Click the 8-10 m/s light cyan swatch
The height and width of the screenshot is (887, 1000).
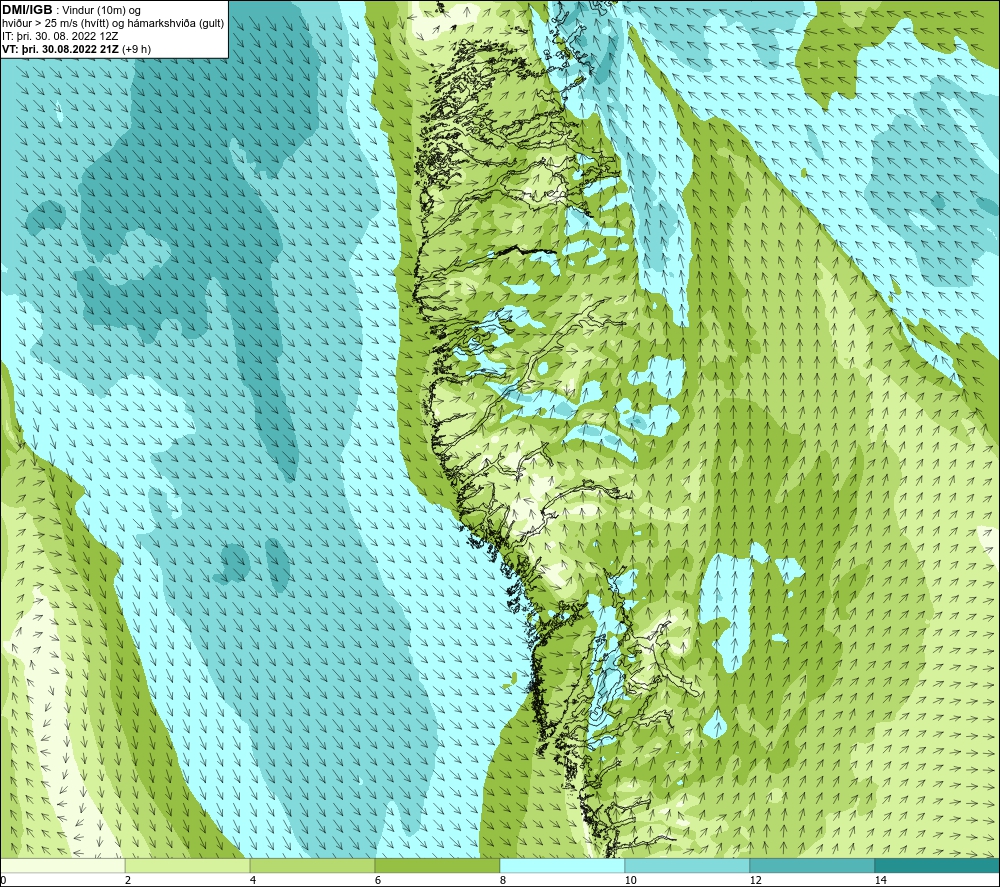click(x=562, y=865)
